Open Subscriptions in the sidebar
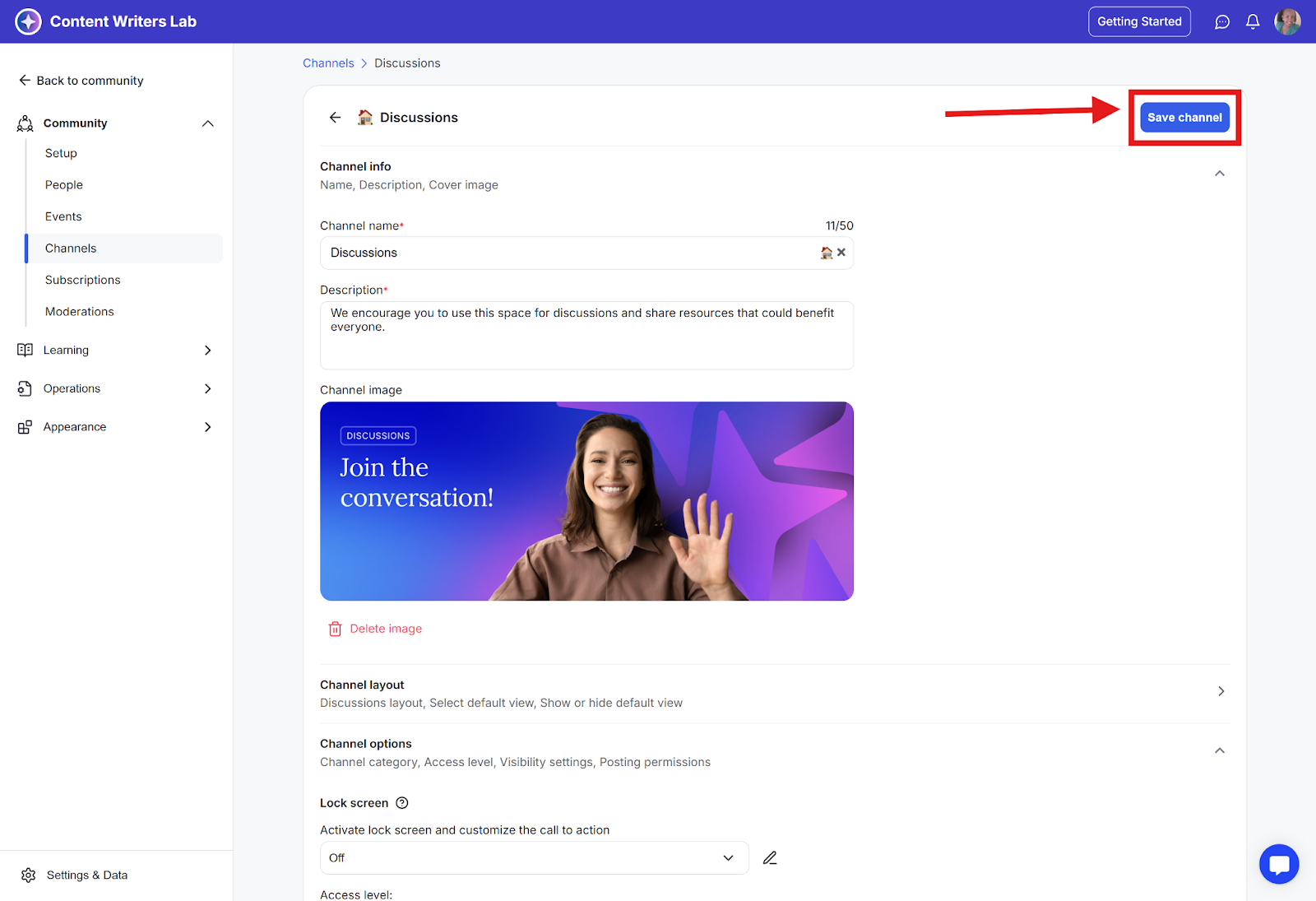This screenshot has height=901, width=1316. click(83, 280)
